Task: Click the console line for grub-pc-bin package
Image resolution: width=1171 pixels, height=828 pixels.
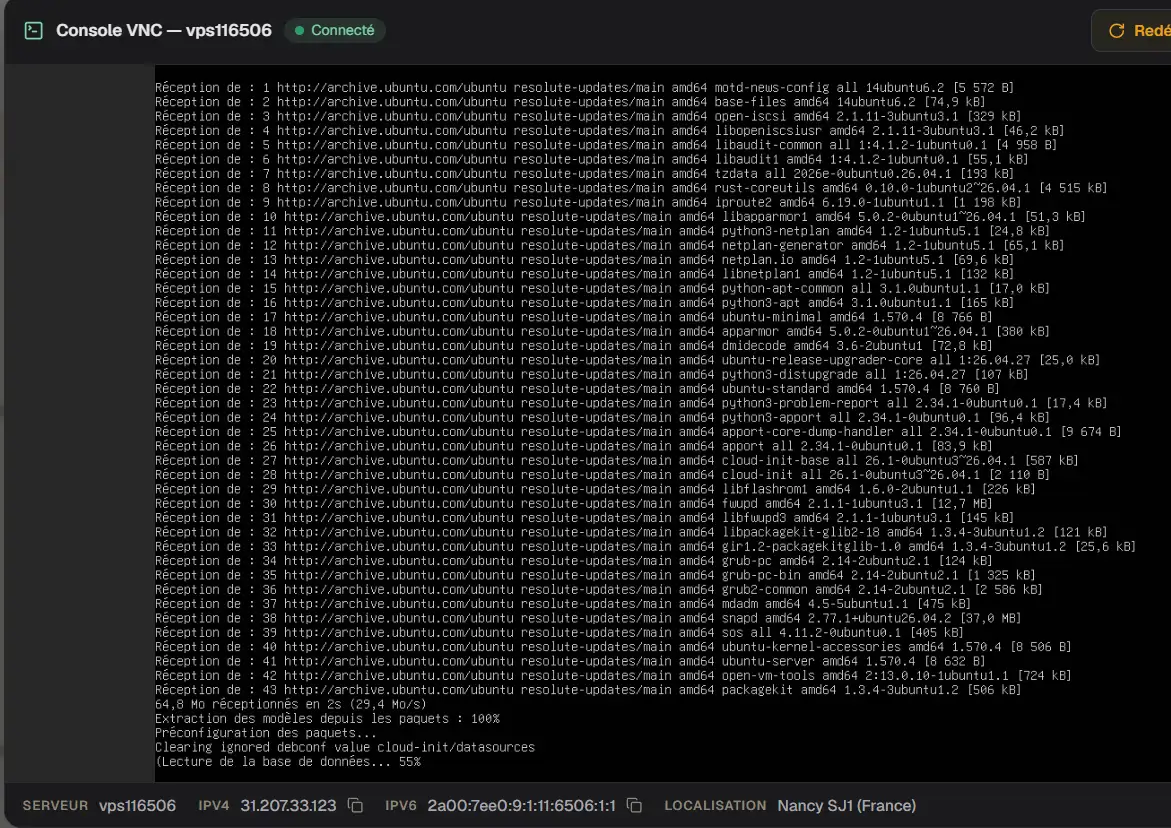Action: click(595, 575)
